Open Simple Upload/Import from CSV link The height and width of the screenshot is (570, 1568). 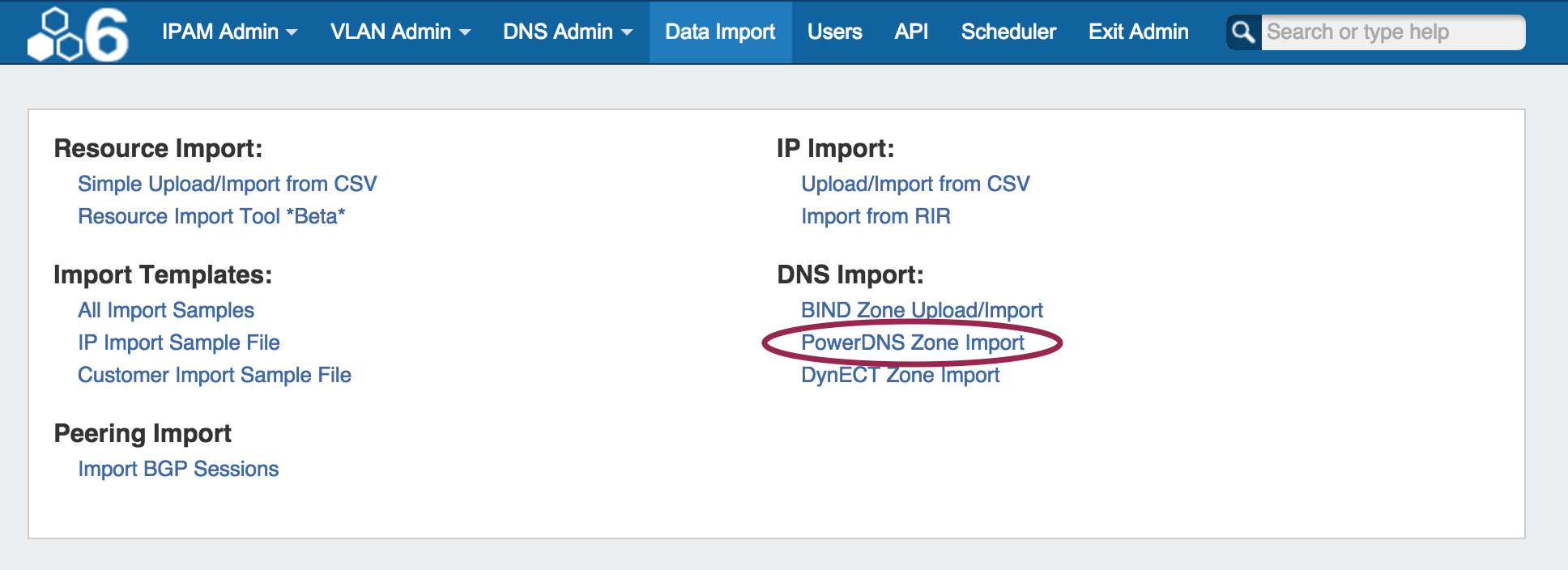coord(227,184)
